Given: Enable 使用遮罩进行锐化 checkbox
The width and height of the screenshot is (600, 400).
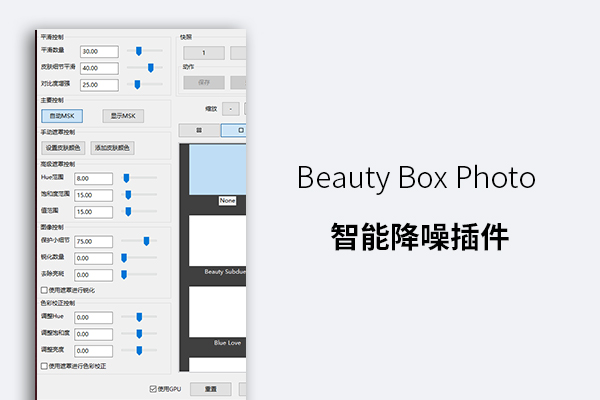Looking at the screenshot, I should point(44,290).
